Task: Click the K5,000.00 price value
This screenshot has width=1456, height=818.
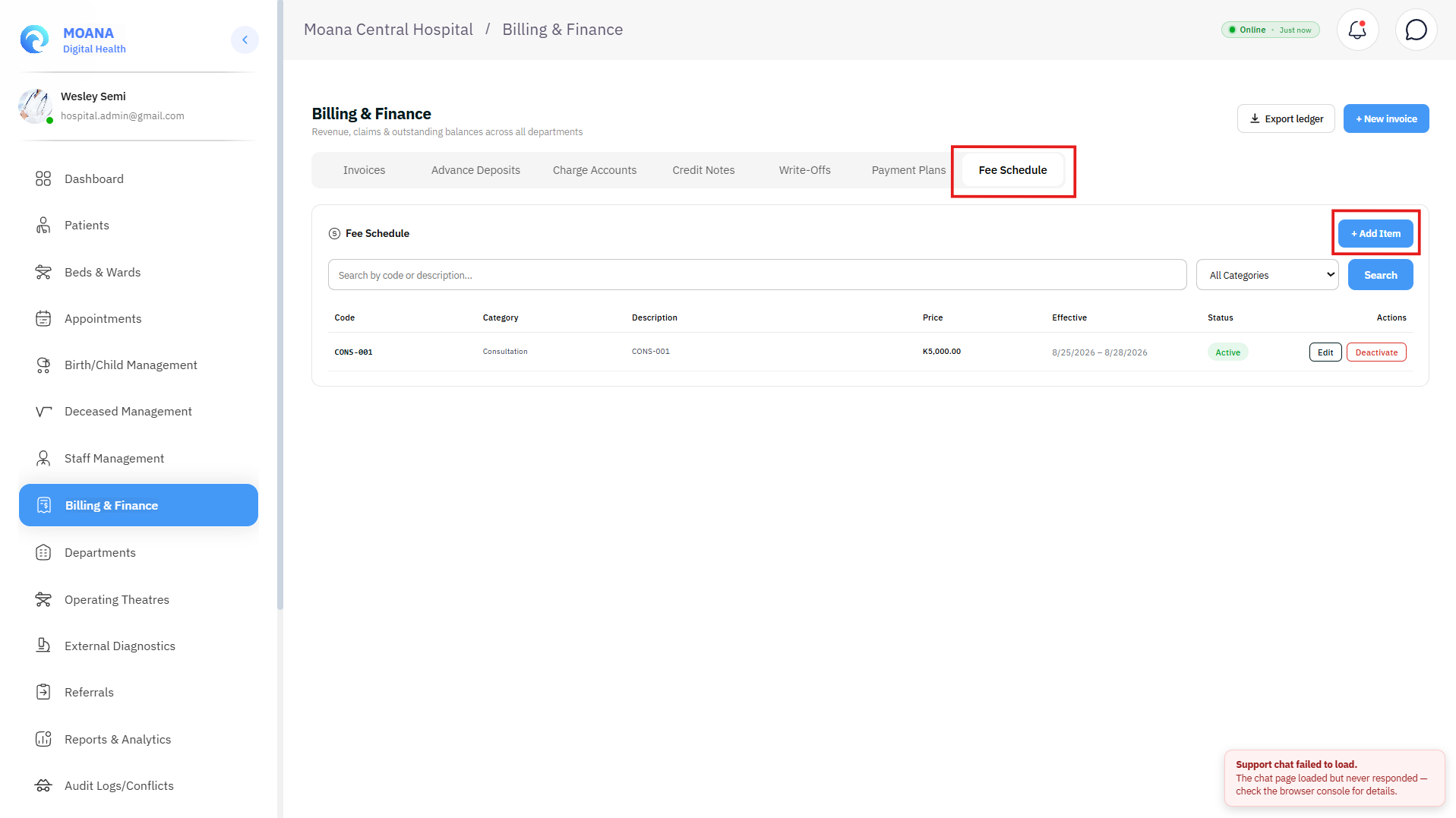Action: [x=941, y=352]
